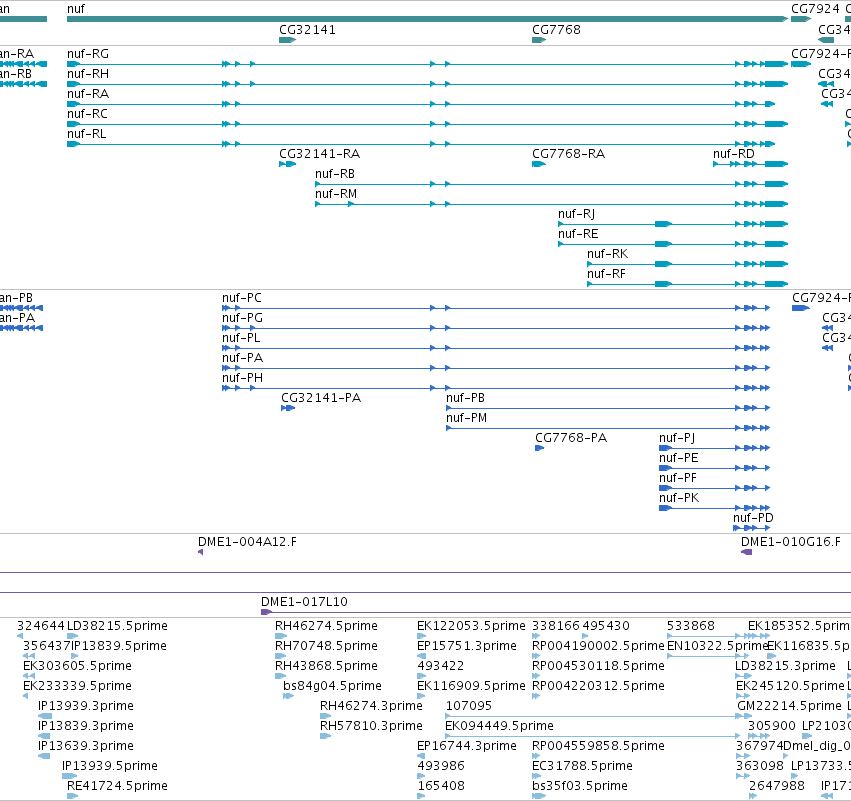Select the nuf-RK transcript label
Screen dimensions: 851x801
pyautogui.click(x=607, y=255)
